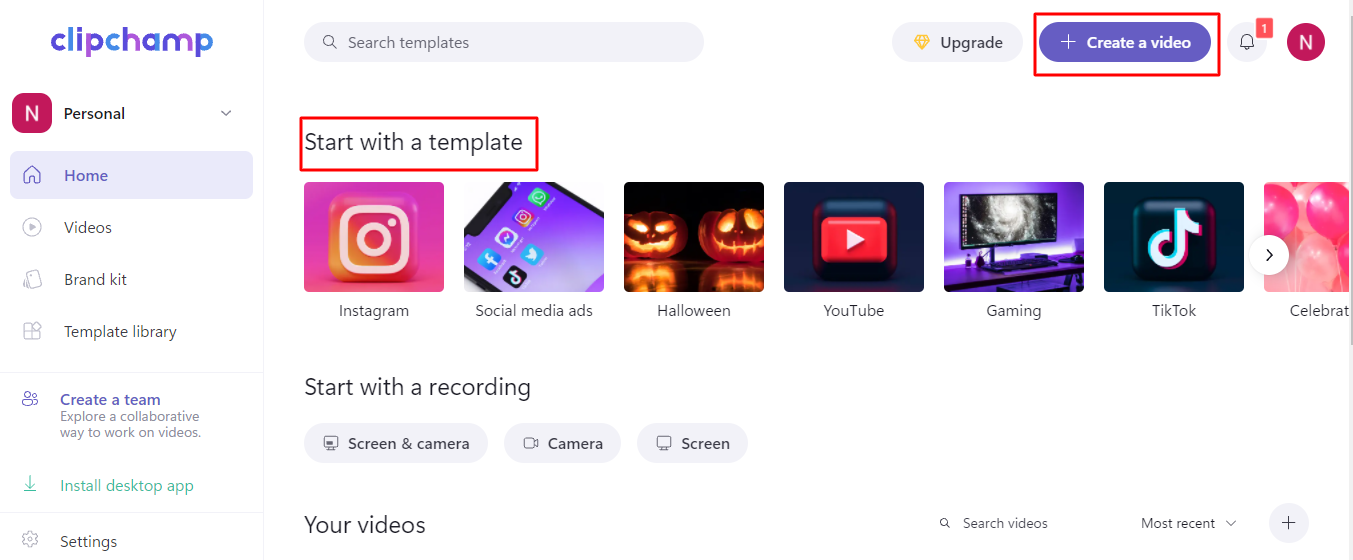The height and width of the screenshot is (560, 1353).
Task: Open notifications bell icon
Action: 1247,42
